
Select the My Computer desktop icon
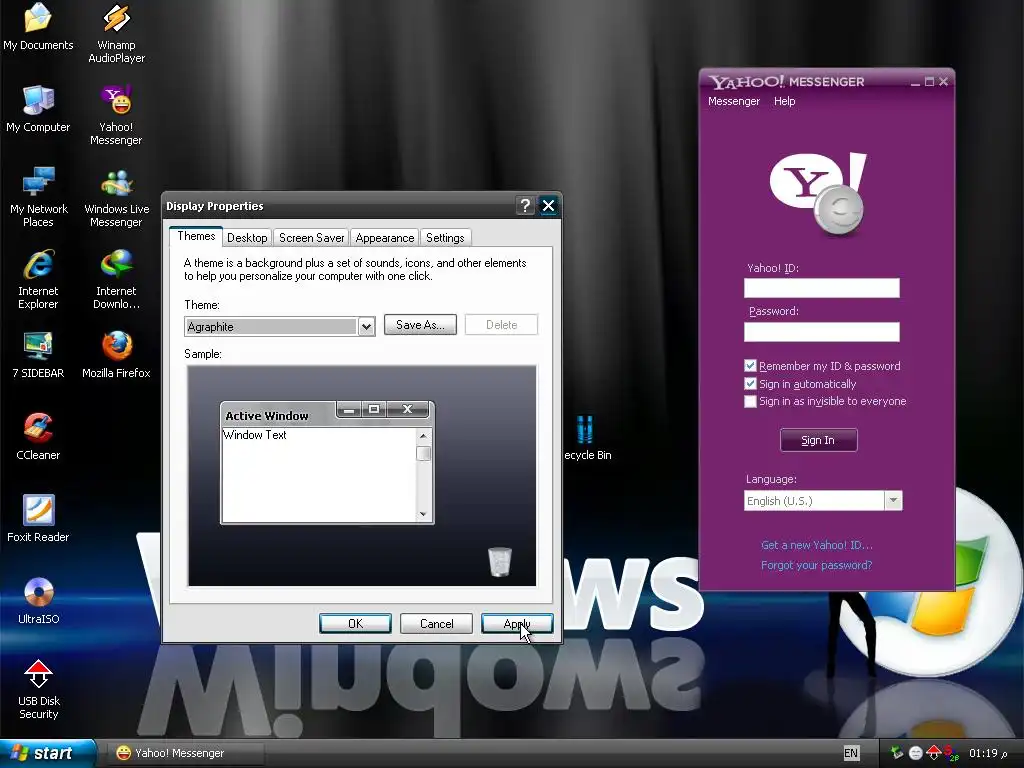click(x=38, y=108)
